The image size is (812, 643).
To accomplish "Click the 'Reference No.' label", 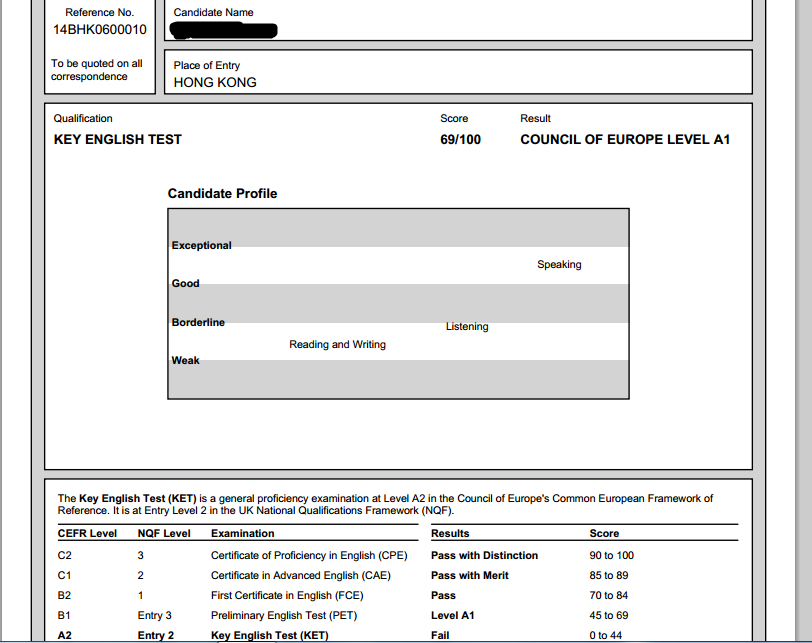I will pos(99,12).
